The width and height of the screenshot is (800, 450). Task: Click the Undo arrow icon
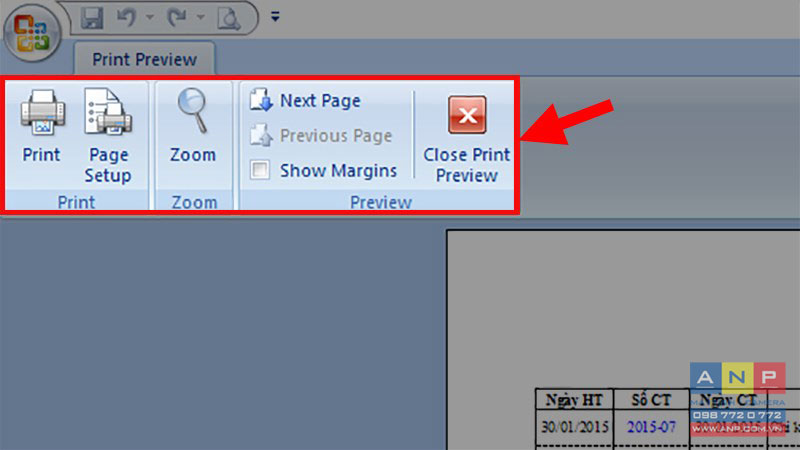point(126,18)
